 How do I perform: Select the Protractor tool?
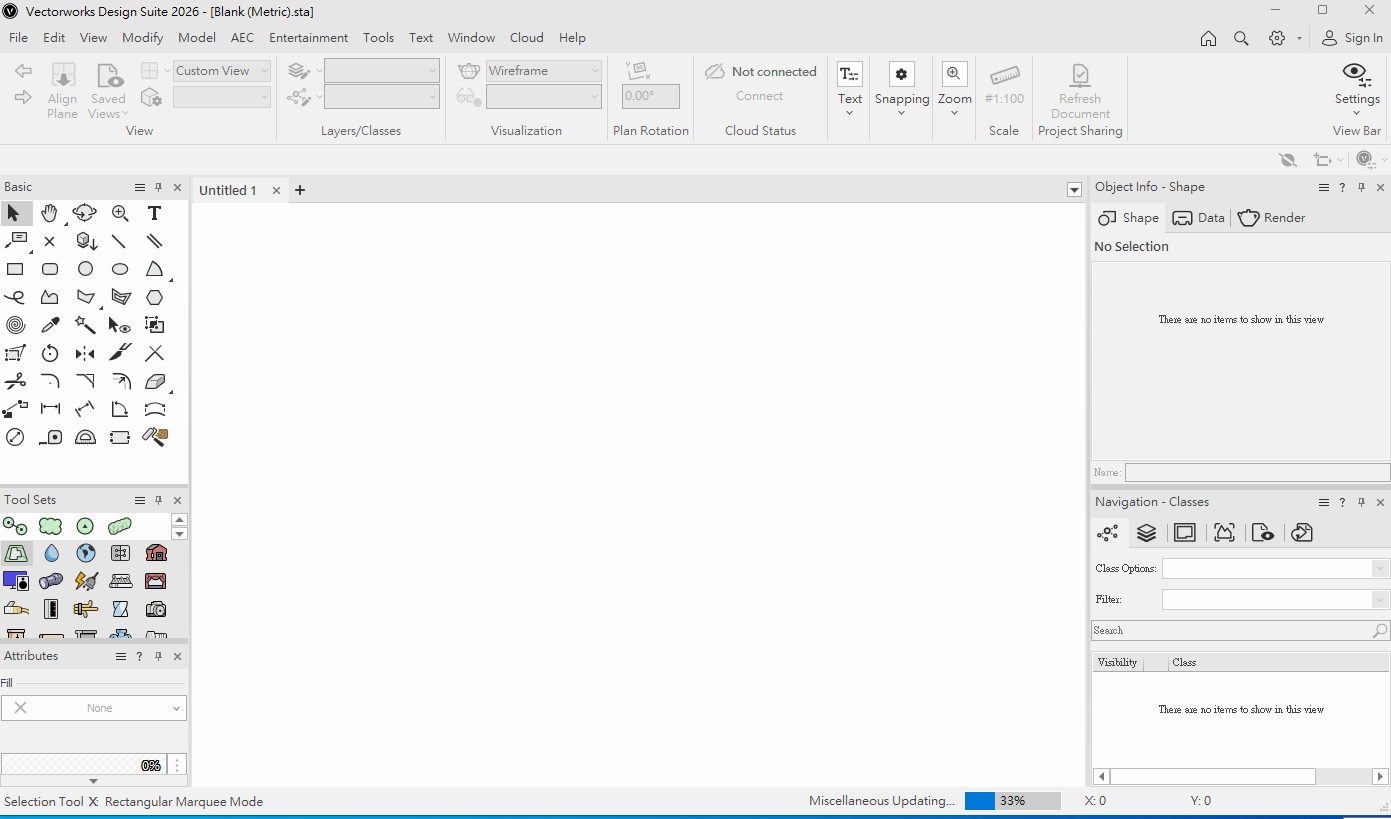click(x=85, y=437)
